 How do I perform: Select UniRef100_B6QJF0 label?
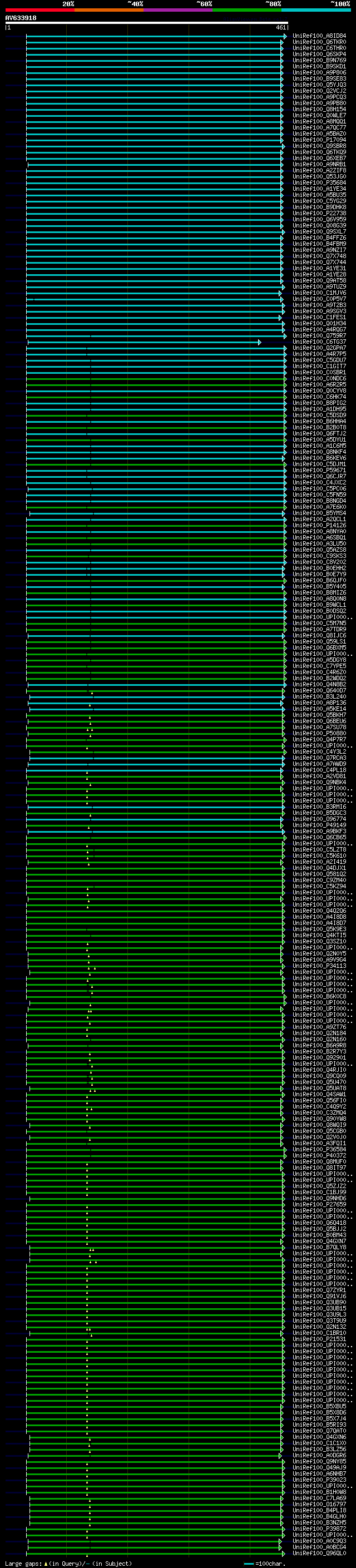point(319,580)
